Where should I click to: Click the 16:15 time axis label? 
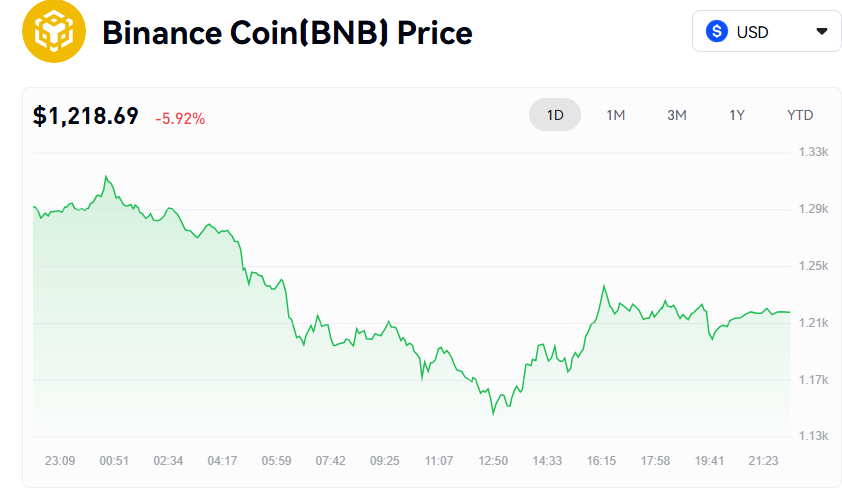coord(601,460)
